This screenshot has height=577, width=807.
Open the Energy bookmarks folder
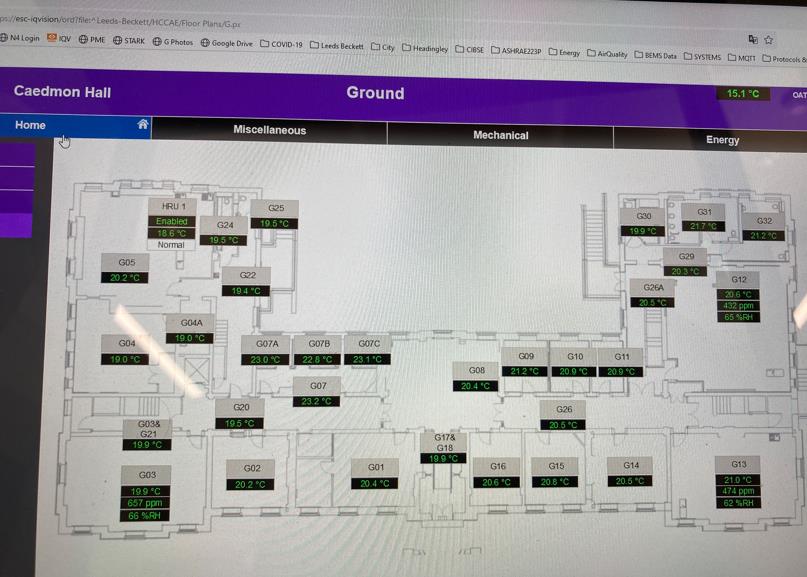(564, 52)
